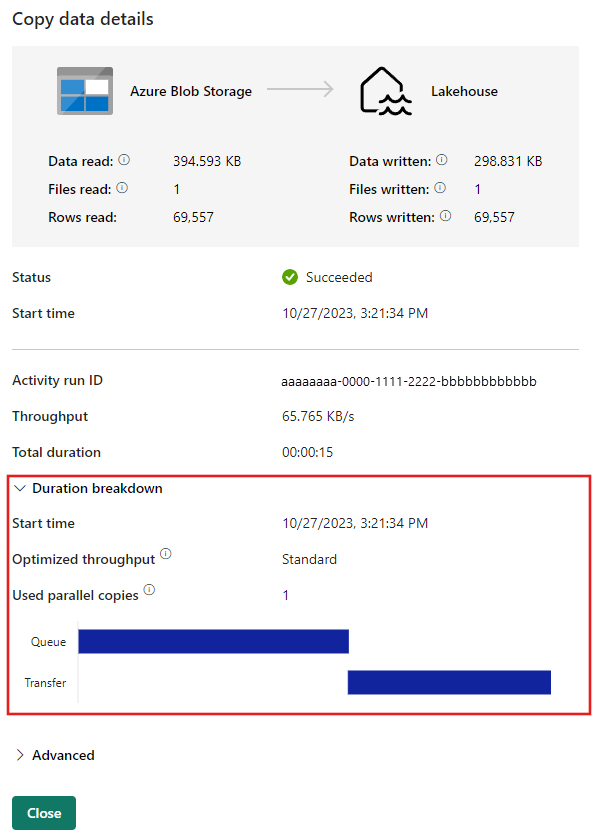Click the Queue duration bar
The image size is (598, 836).
213,641
